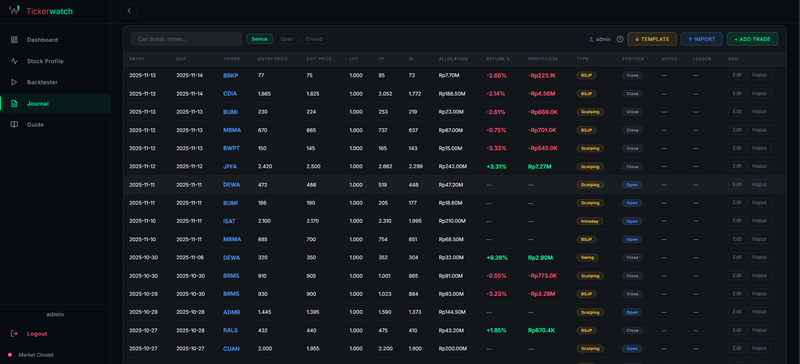Click Edit on the CDIA trade row

(x=737, y=93)
